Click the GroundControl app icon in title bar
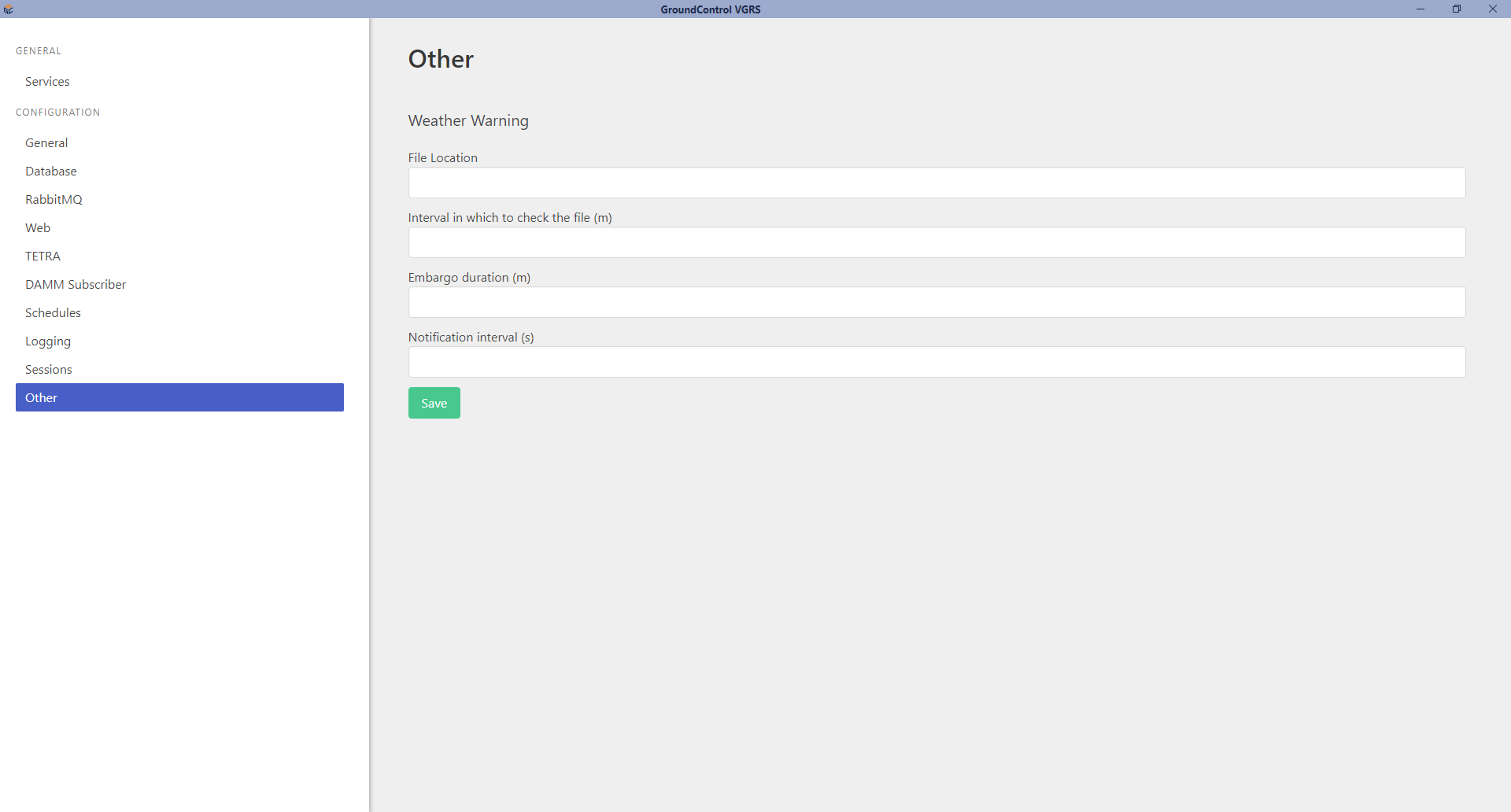Screen dimensions: 1511x812 click(9, 9)
